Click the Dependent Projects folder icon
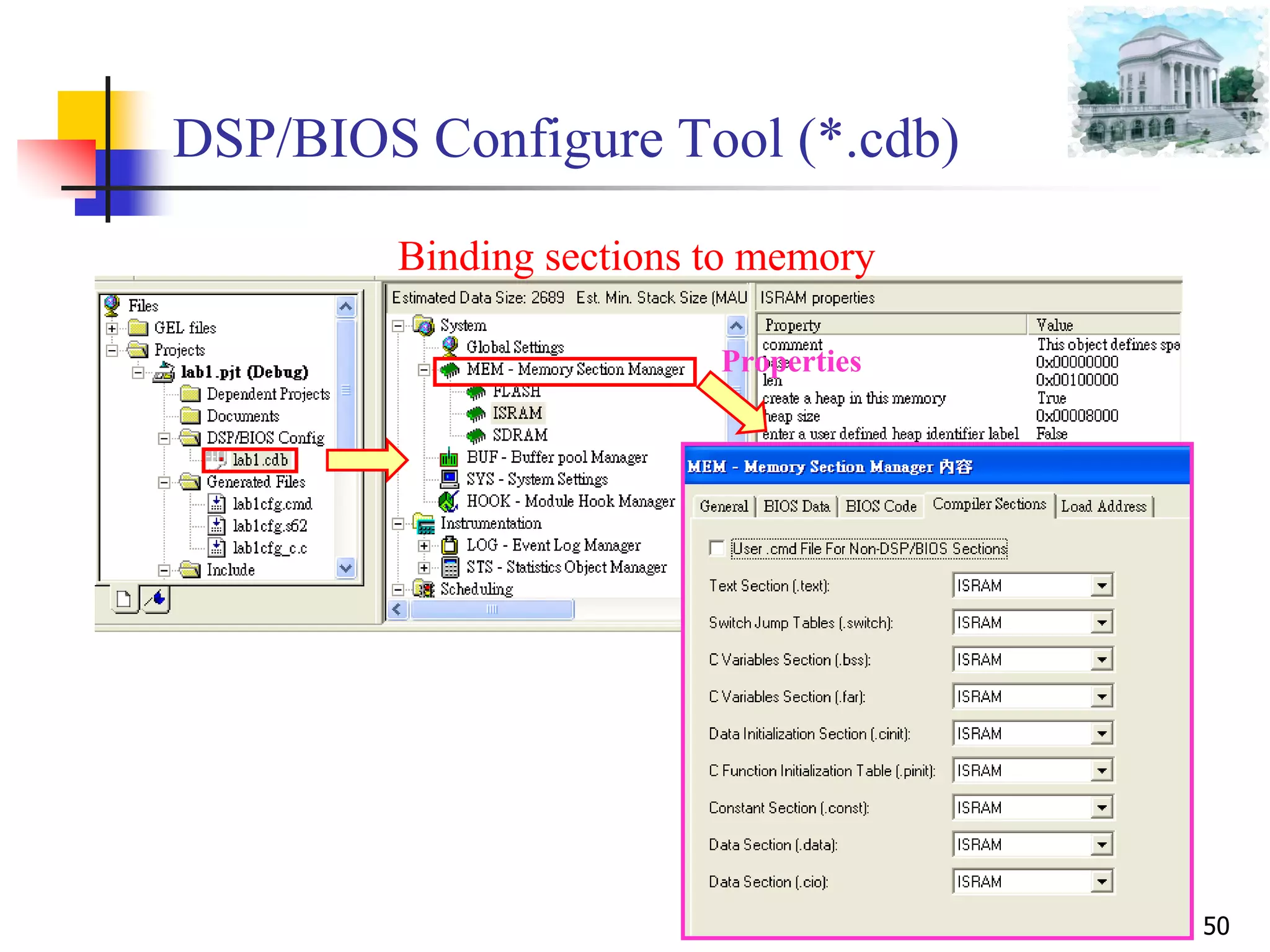This screenshot has height=952, width=1270. pos(190,394)
